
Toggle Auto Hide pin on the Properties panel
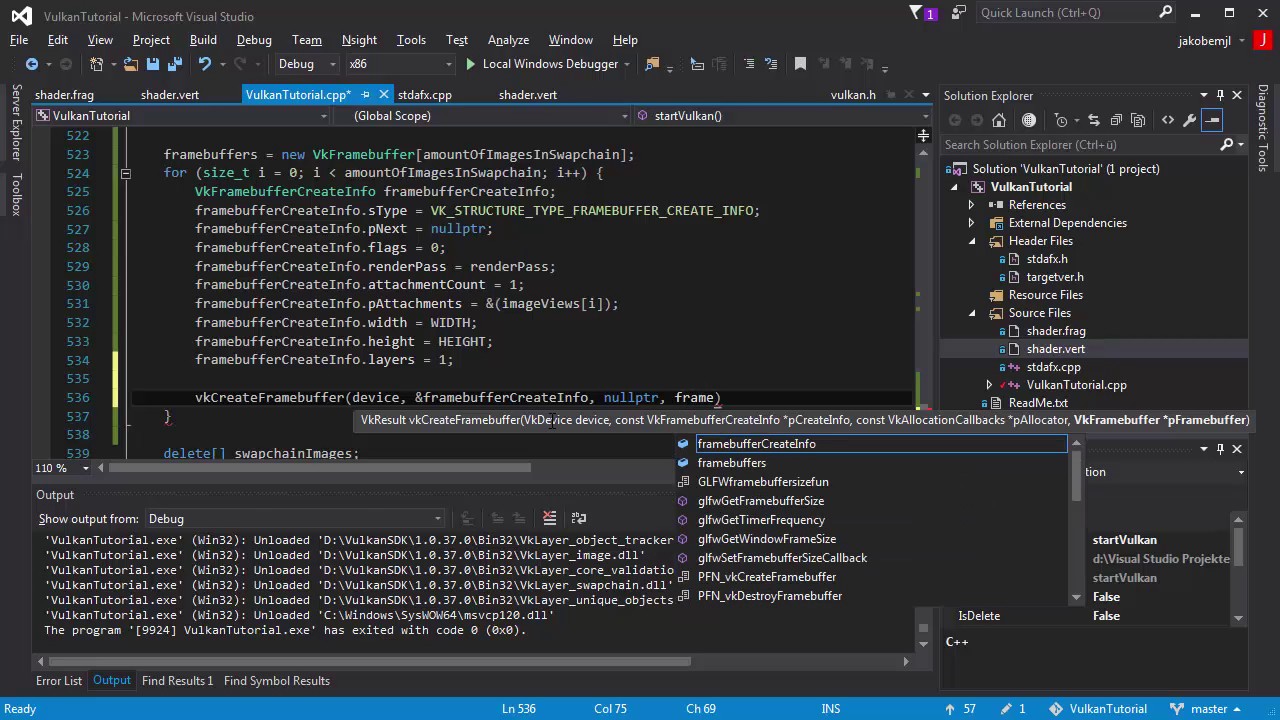(x=1221, y=449)
